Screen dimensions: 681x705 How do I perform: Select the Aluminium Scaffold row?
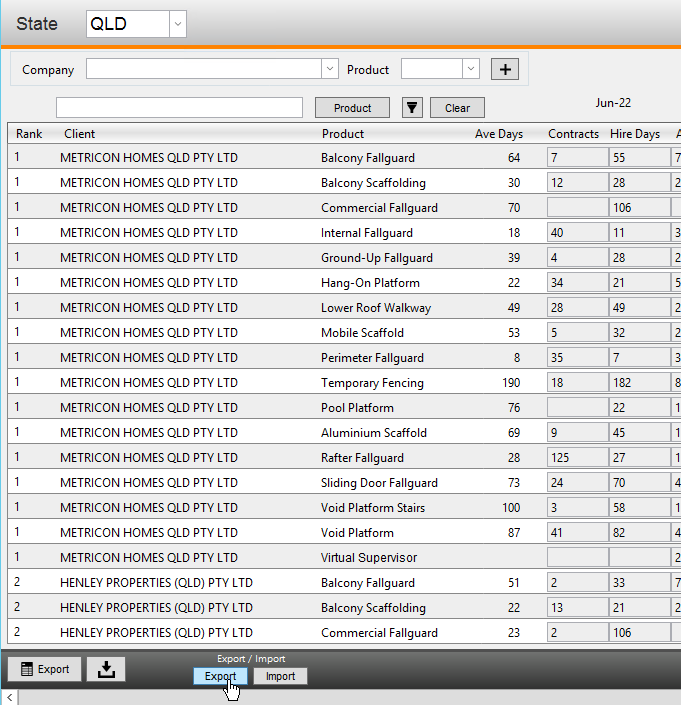344,433
